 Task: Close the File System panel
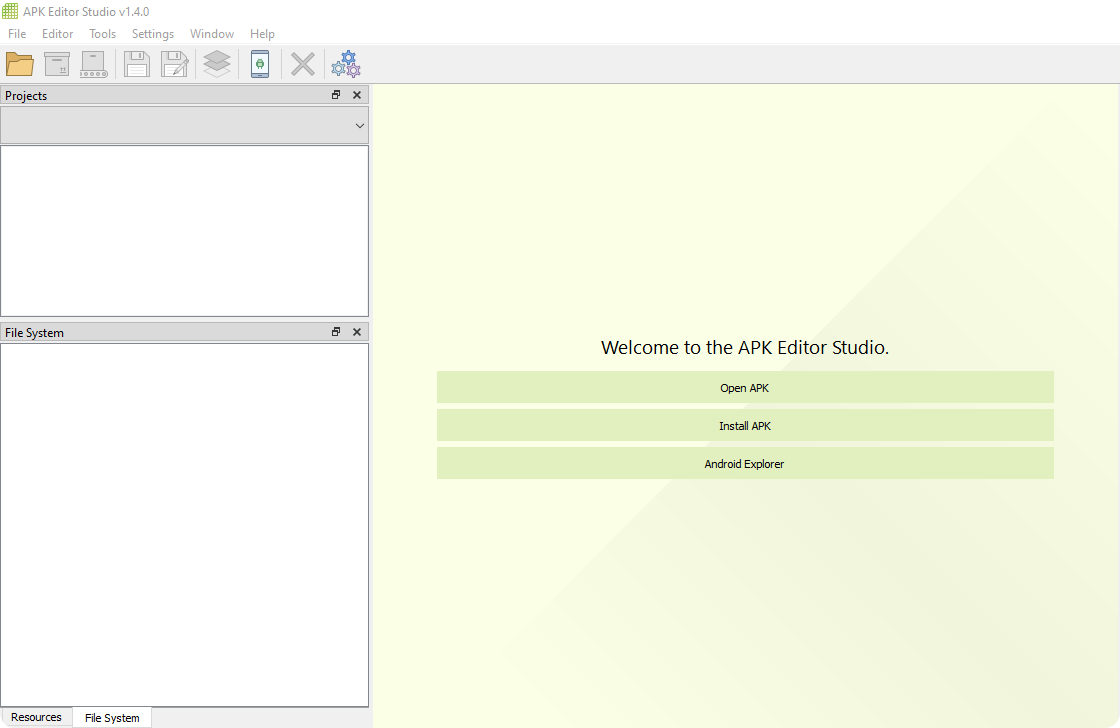pyautogui.click(x=357, y=332)
